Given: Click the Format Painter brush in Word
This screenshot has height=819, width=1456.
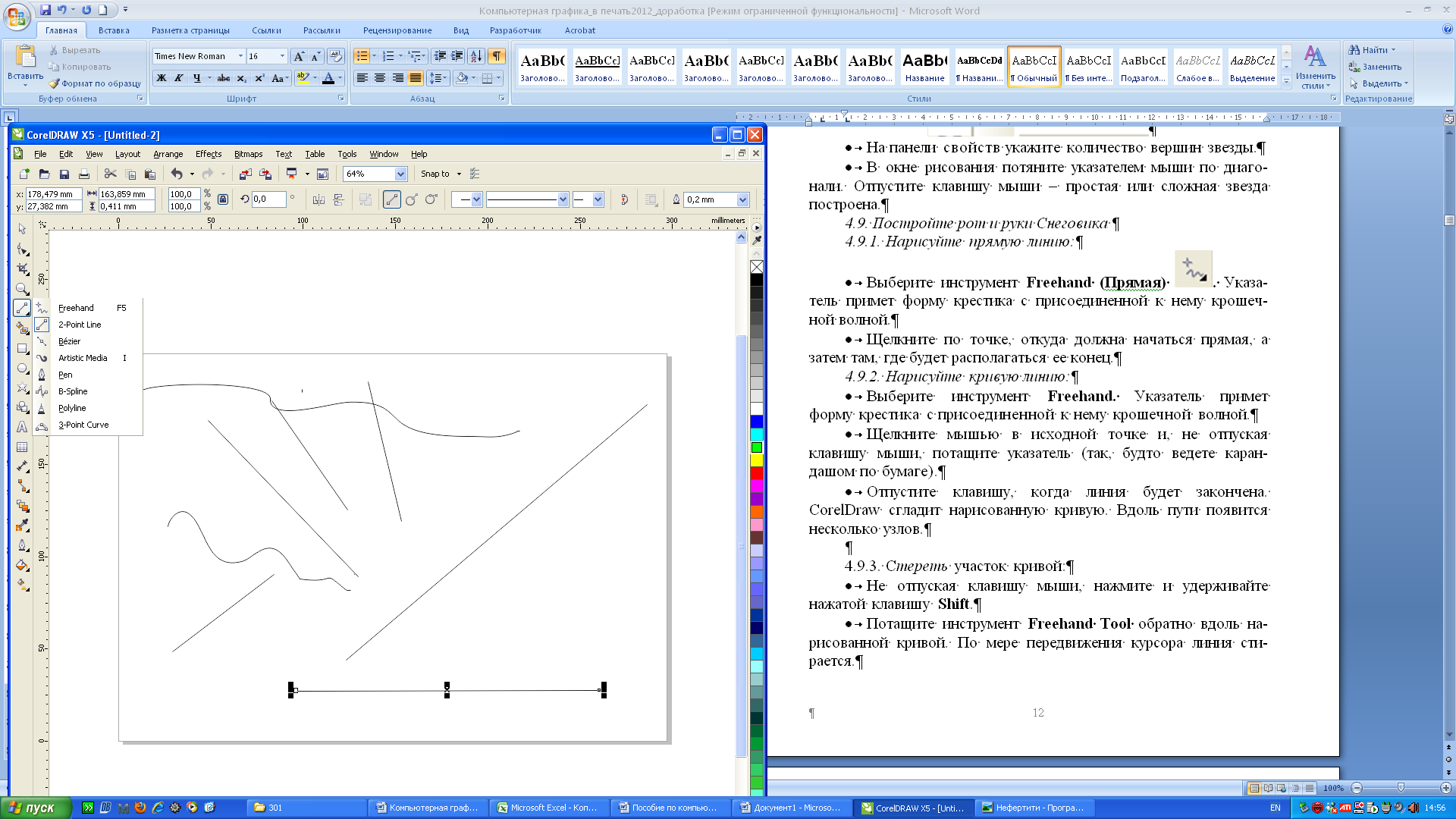Looking at the screenshot, I should (x=95, y=83).
